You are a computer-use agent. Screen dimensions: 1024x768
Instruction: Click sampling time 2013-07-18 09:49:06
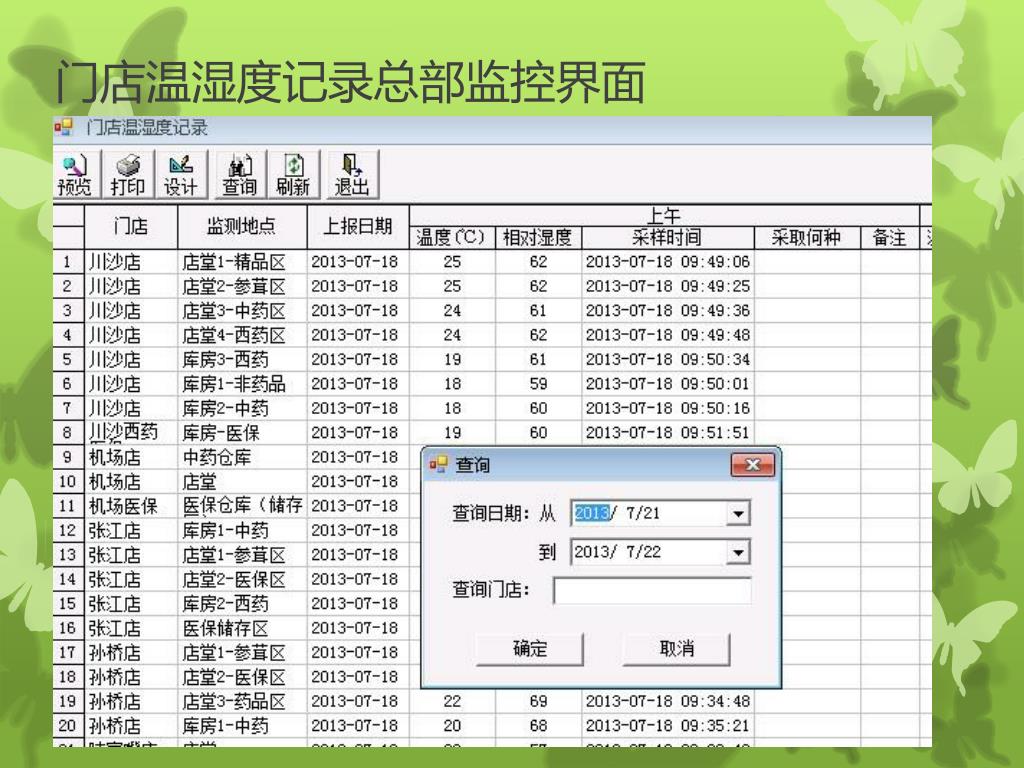click(x=667, y=262)
